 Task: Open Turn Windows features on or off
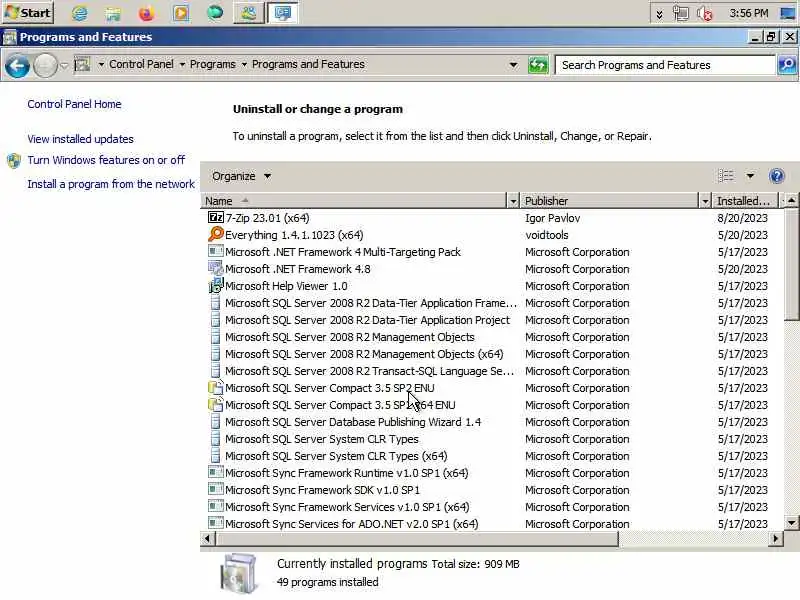[106, 160]
